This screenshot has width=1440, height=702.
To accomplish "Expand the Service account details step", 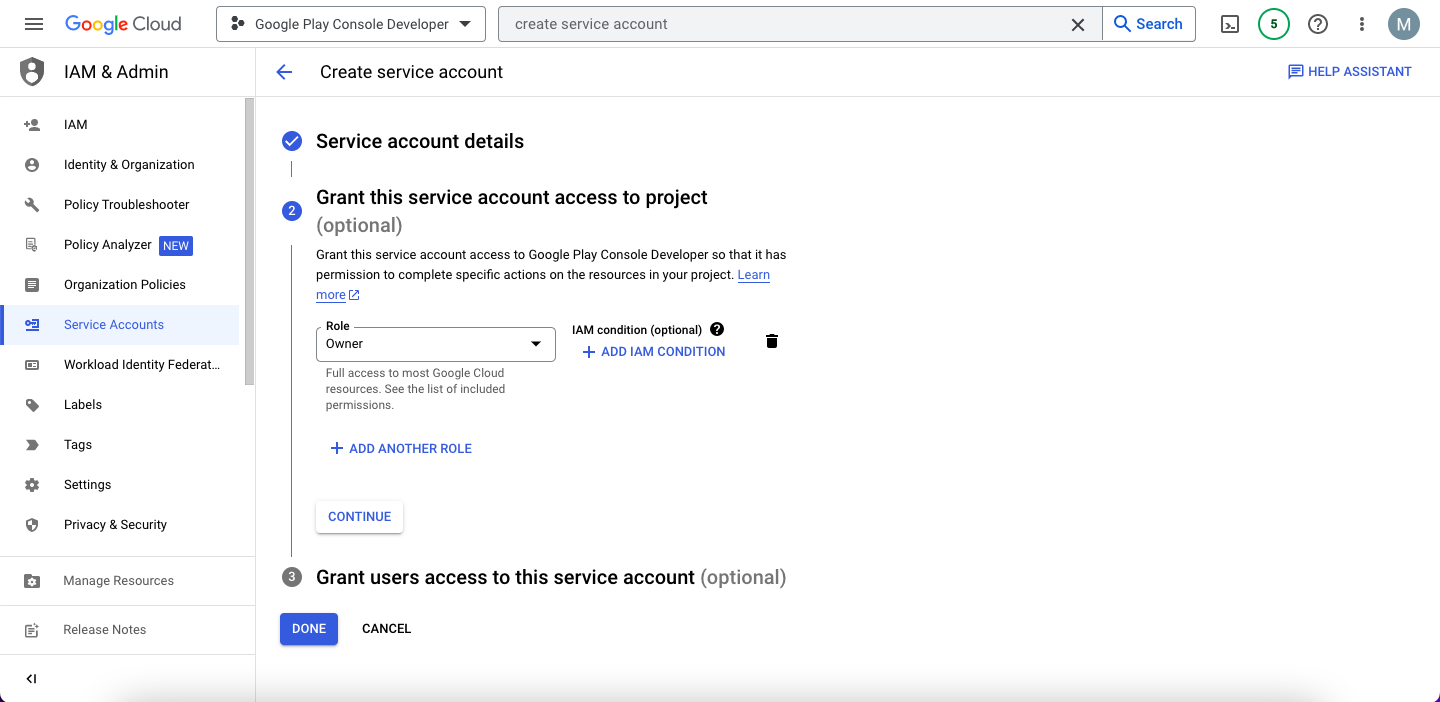I will 420,141.
